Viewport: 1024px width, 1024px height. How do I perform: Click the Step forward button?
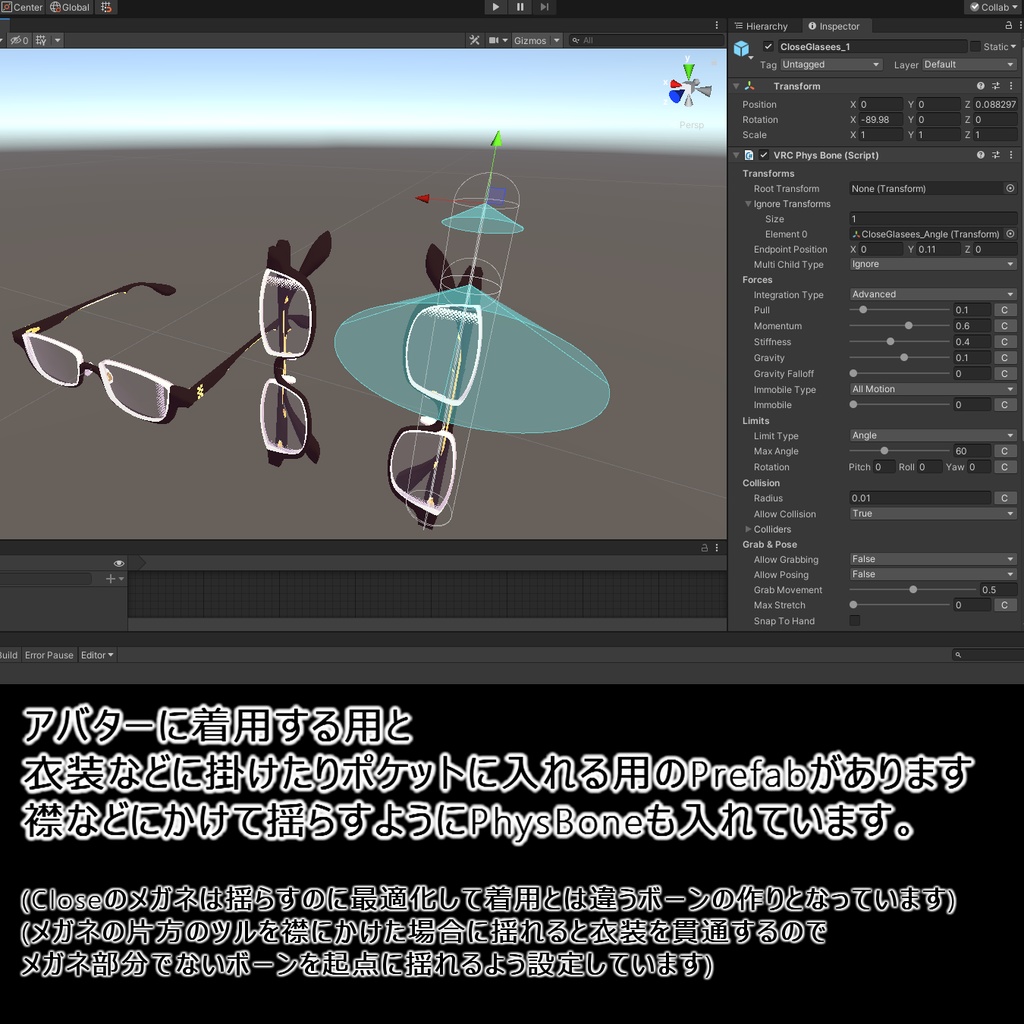tap(544, 7)
